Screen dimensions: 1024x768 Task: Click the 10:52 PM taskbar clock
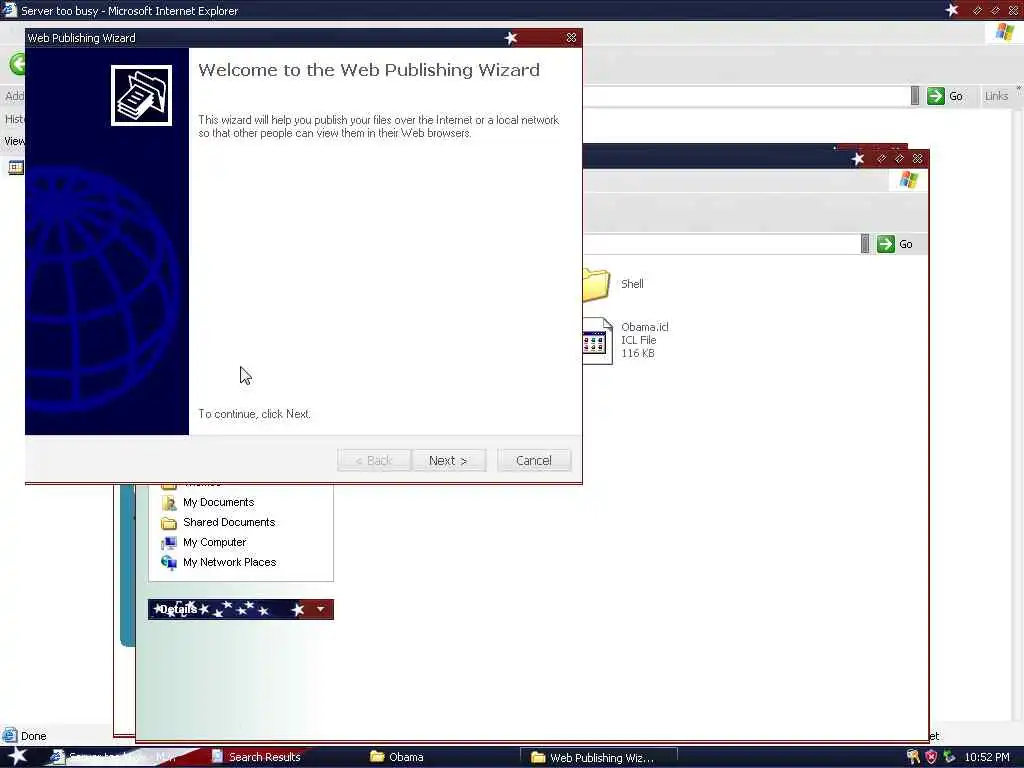tap(987, 757)
